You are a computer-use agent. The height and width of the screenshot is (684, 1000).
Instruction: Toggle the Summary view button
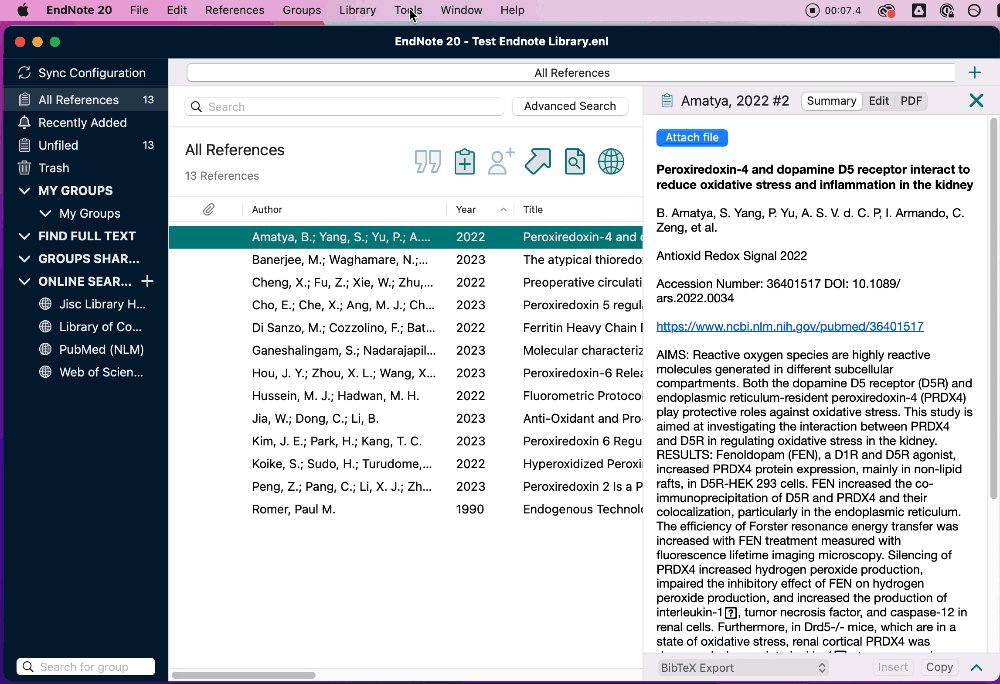click(831, 100)
